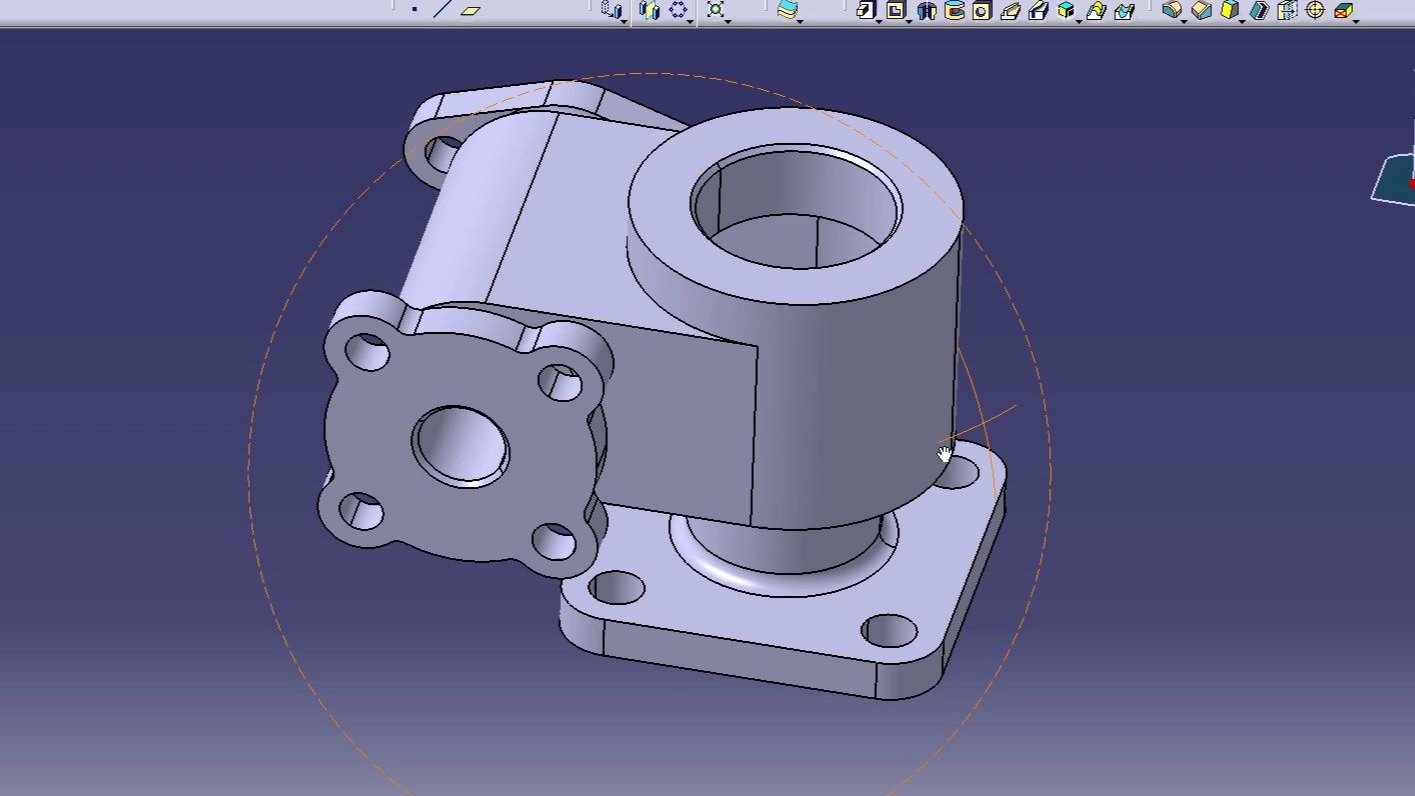The height and width of the screenshot is (796, 1415).
Task: Expand the Pad tool flyout arrow
Action: click(879, 21)
